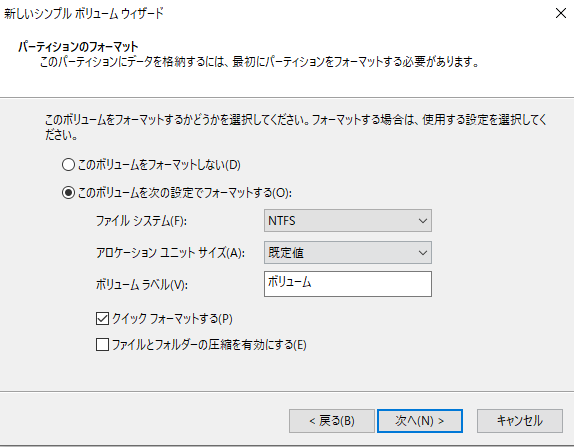Select 'このボリュームを次の設定でフォーマットする' radio button
This screenshot has height=447, width=574.
[68, 193]
